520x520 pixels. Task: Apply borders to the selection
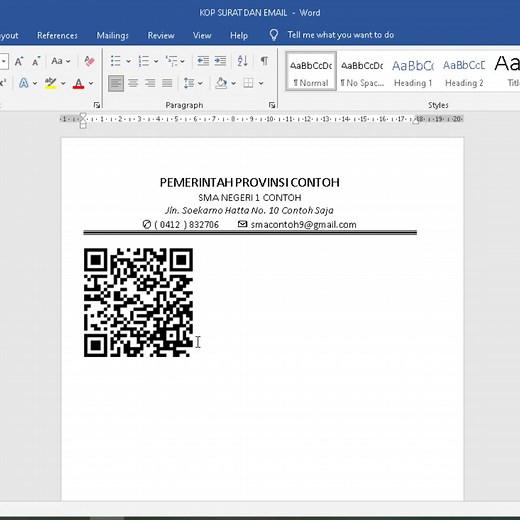pyautogui.click(x=248, y=83)
